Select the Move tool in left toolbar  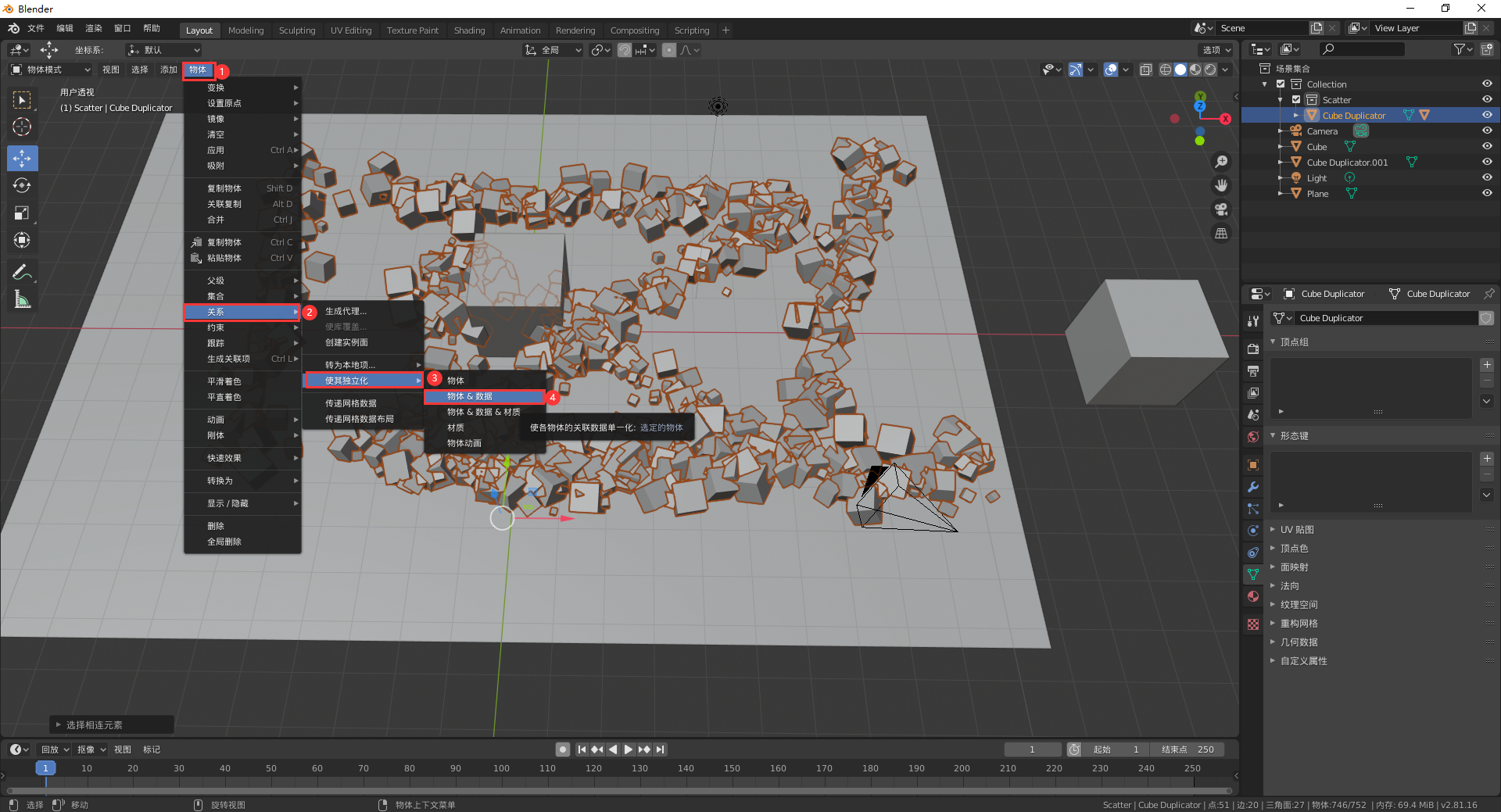point(22,159)
